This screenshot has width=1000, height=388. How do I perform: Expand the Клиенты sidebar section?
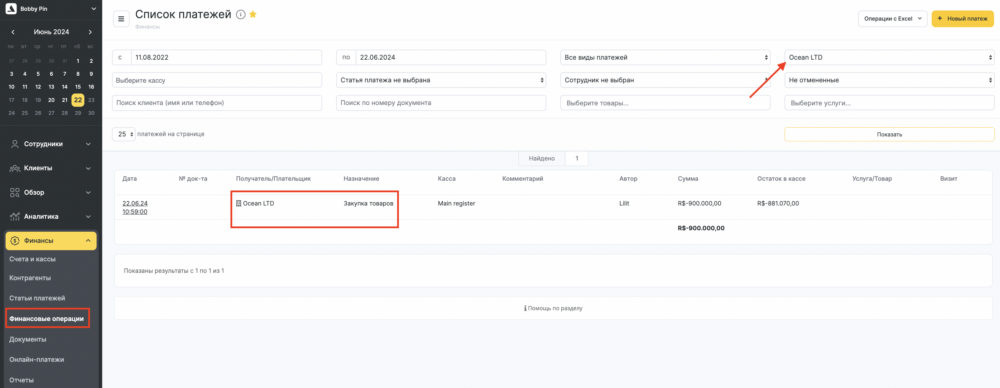pos(51,168)
